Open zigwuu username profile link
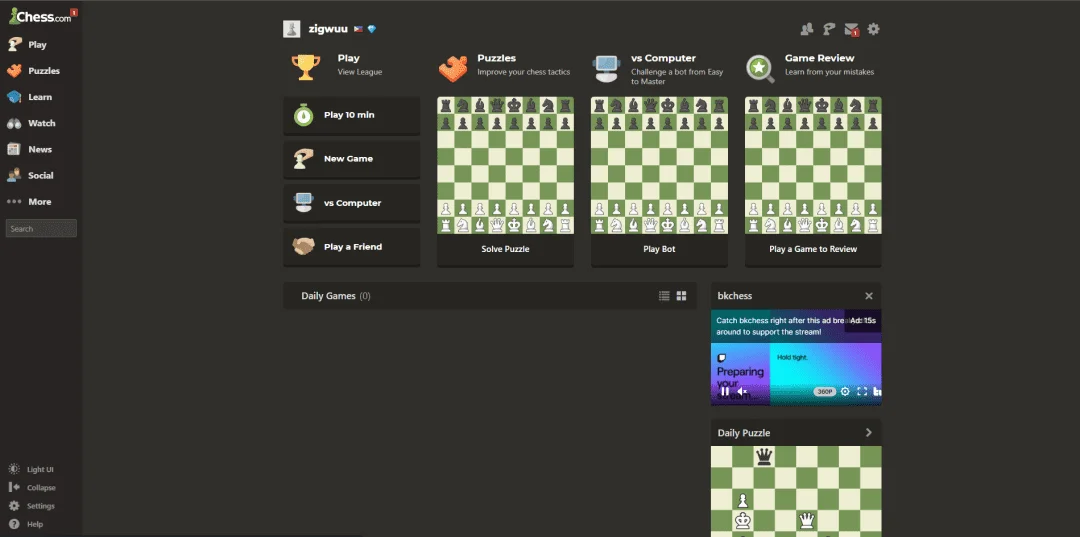The width and height of the screenshot is (1080, 537). (328, 29)
